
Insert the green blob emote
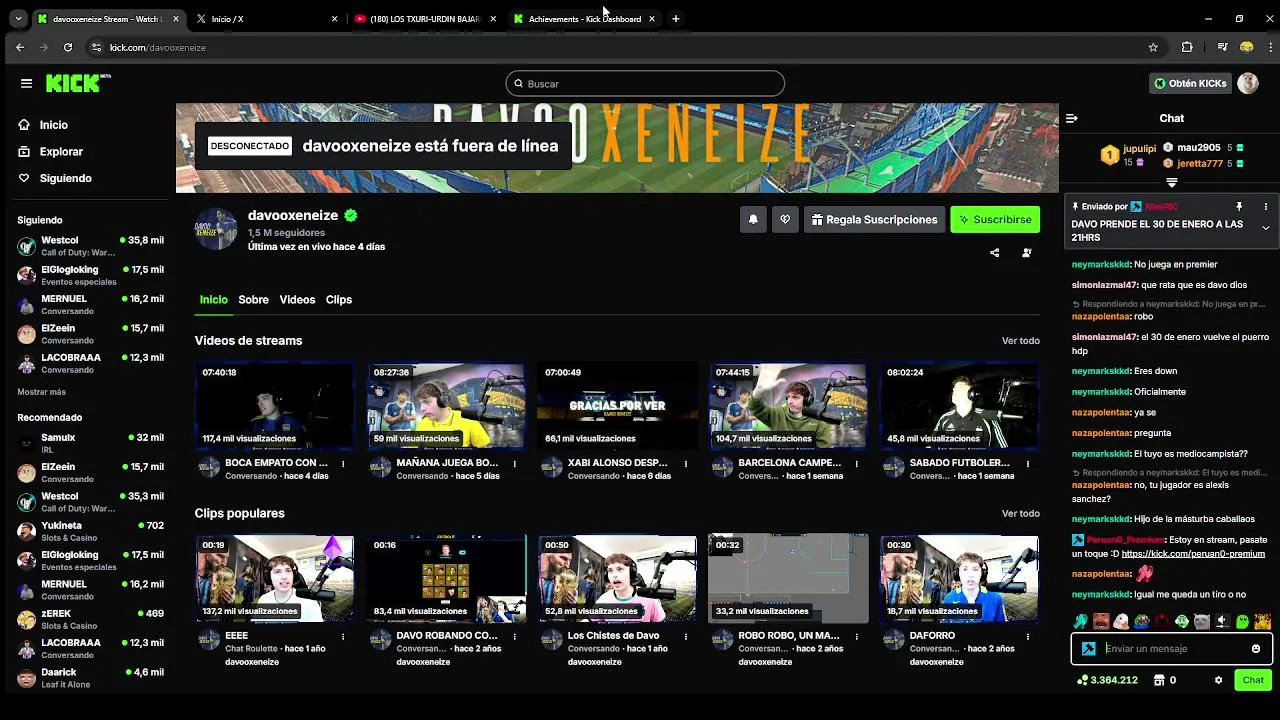tap(1242, 622)
